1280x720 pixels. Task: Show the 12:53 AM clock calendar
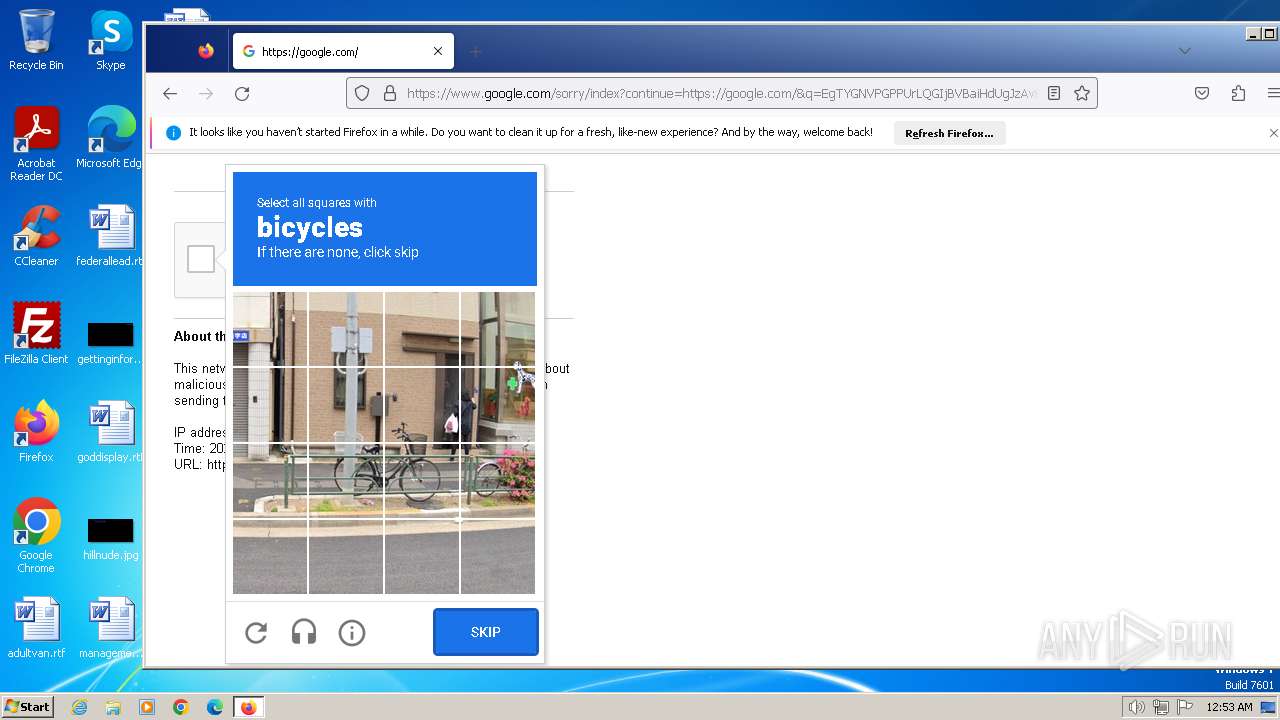tap(1229, 707)
